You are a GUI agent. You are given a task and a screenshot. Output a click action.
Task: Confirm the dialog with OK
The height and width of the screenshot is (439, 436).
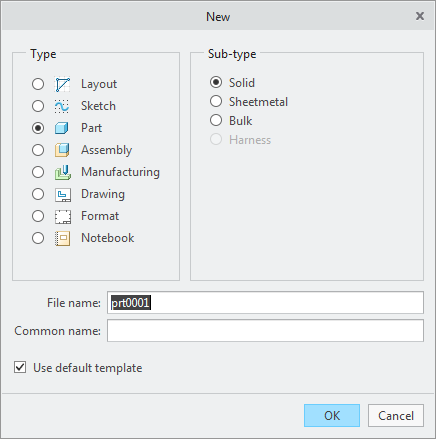[332, 416]
